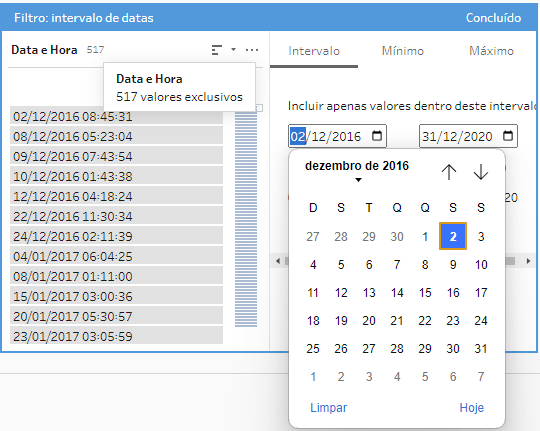Select value 10/12/2016 01:43:38
Viewport: 540px width, 431px height.
(116, 176)
